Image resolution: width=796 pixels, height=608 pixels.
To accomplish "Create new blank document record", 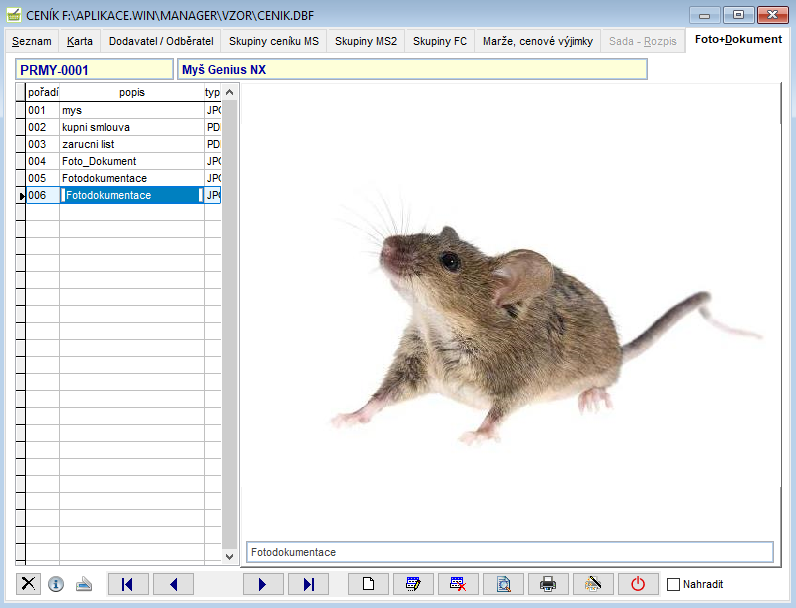I will [x=368, y=584].
